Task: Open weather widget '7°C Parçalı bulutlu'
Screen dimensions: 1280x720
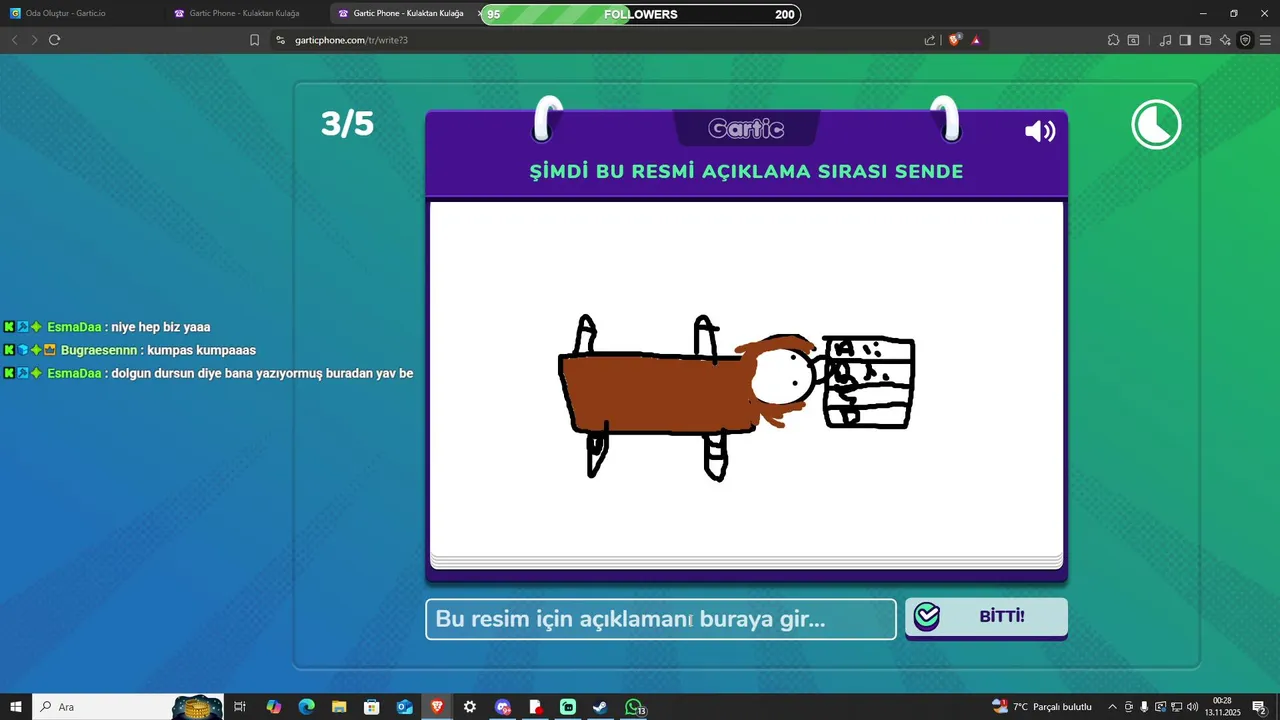Action: 1041,707
